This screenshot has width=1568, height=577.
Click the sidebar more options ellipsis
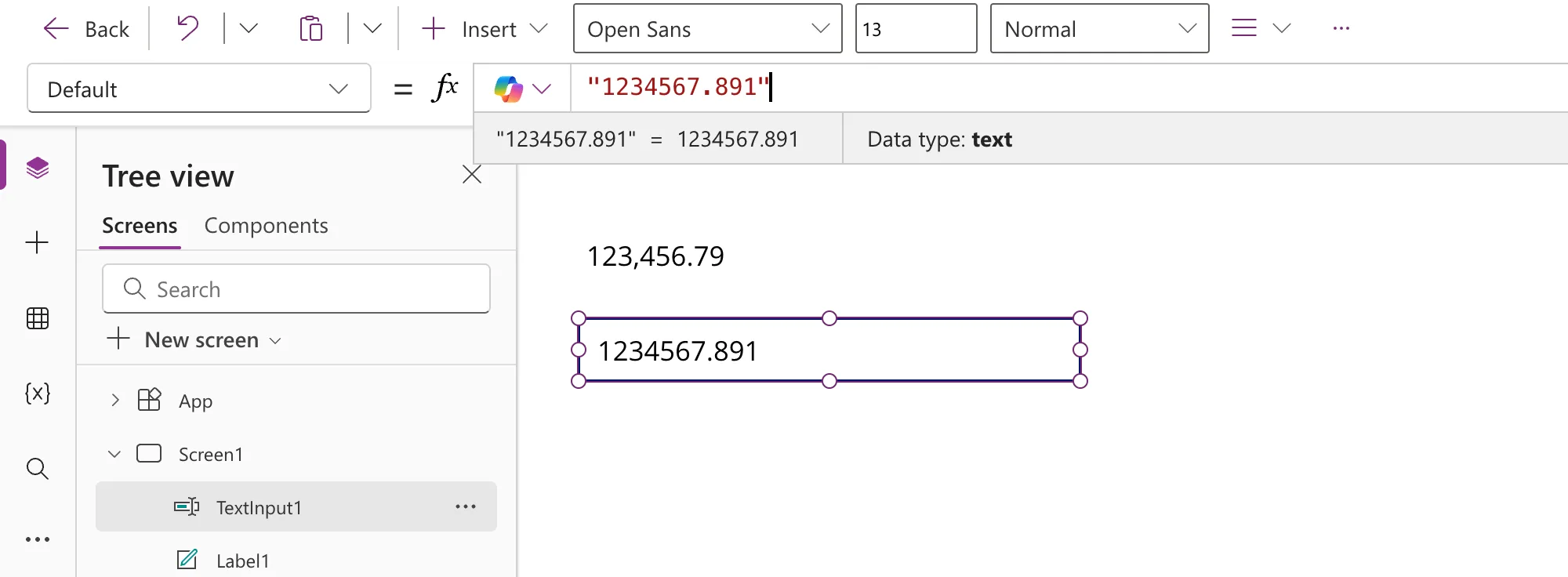tap(38, 539)
